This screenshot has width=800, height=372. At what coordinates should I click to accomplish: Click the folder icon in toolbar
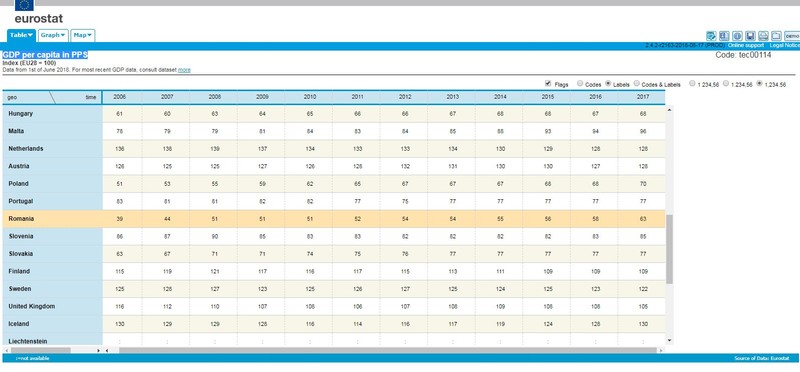coord(776,36)
